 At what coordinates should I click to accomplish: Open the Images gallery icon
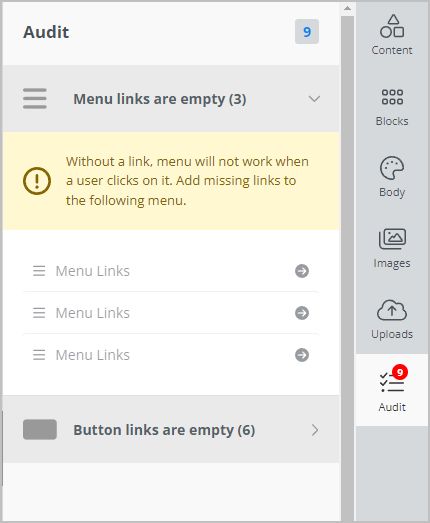tap(392, 239)
